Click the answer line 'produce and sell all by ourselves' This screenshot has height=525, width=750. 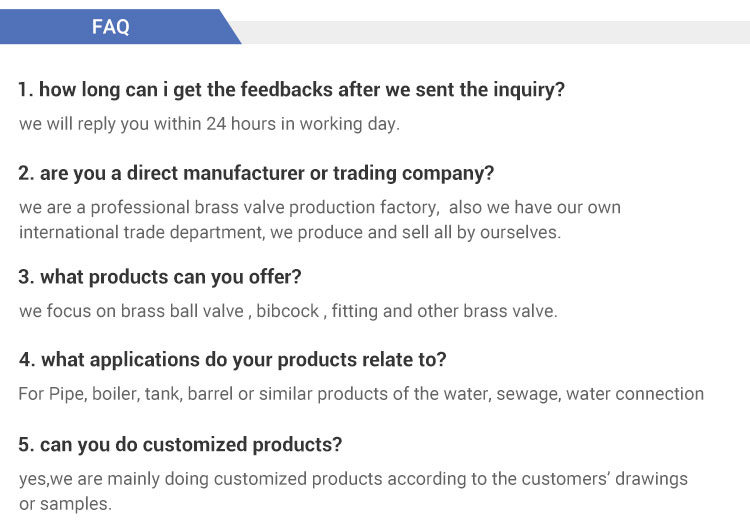[x=290, y=232]
